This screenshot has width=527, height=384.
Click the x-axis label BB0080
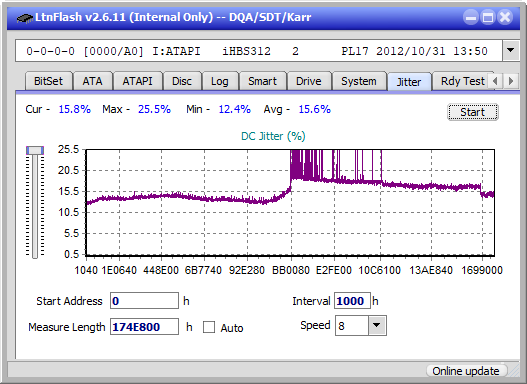[291, 270]
